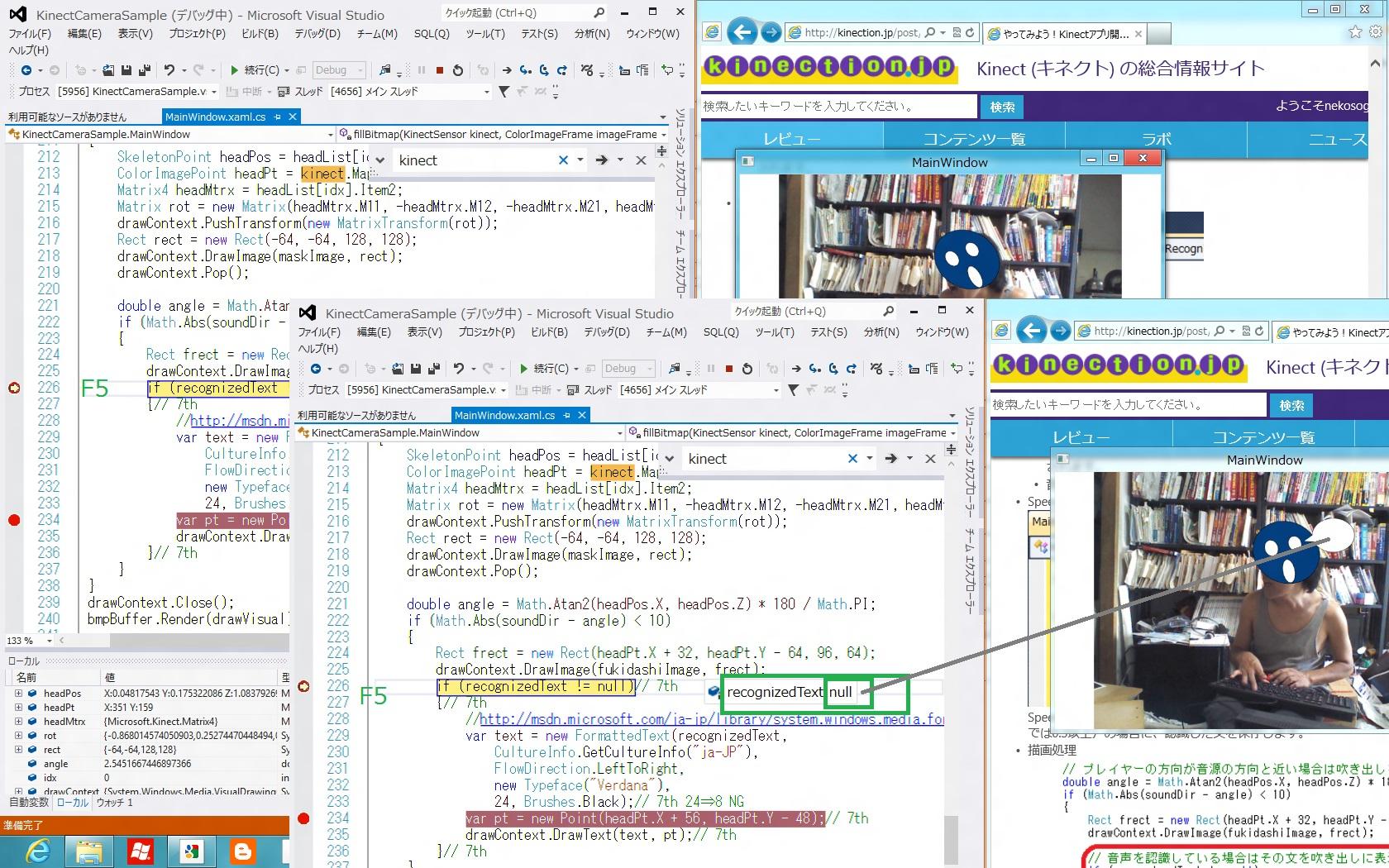This screenshot has height=868, width=1389.
Task: Expand the headPos variable in Locals
Action: coord(18,694)
